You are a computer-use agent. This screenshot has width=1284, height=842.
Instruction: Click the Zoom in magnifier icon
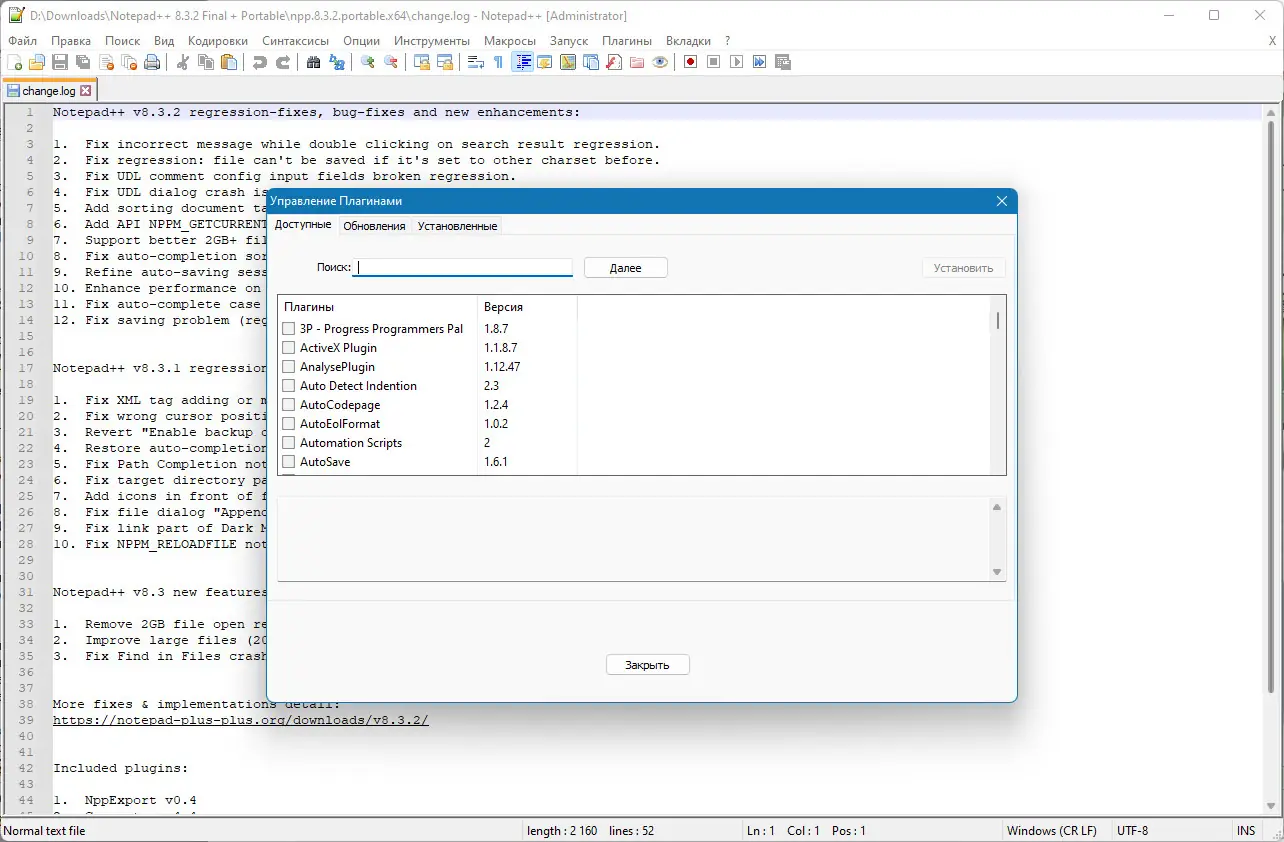click(x=368, y=62)
